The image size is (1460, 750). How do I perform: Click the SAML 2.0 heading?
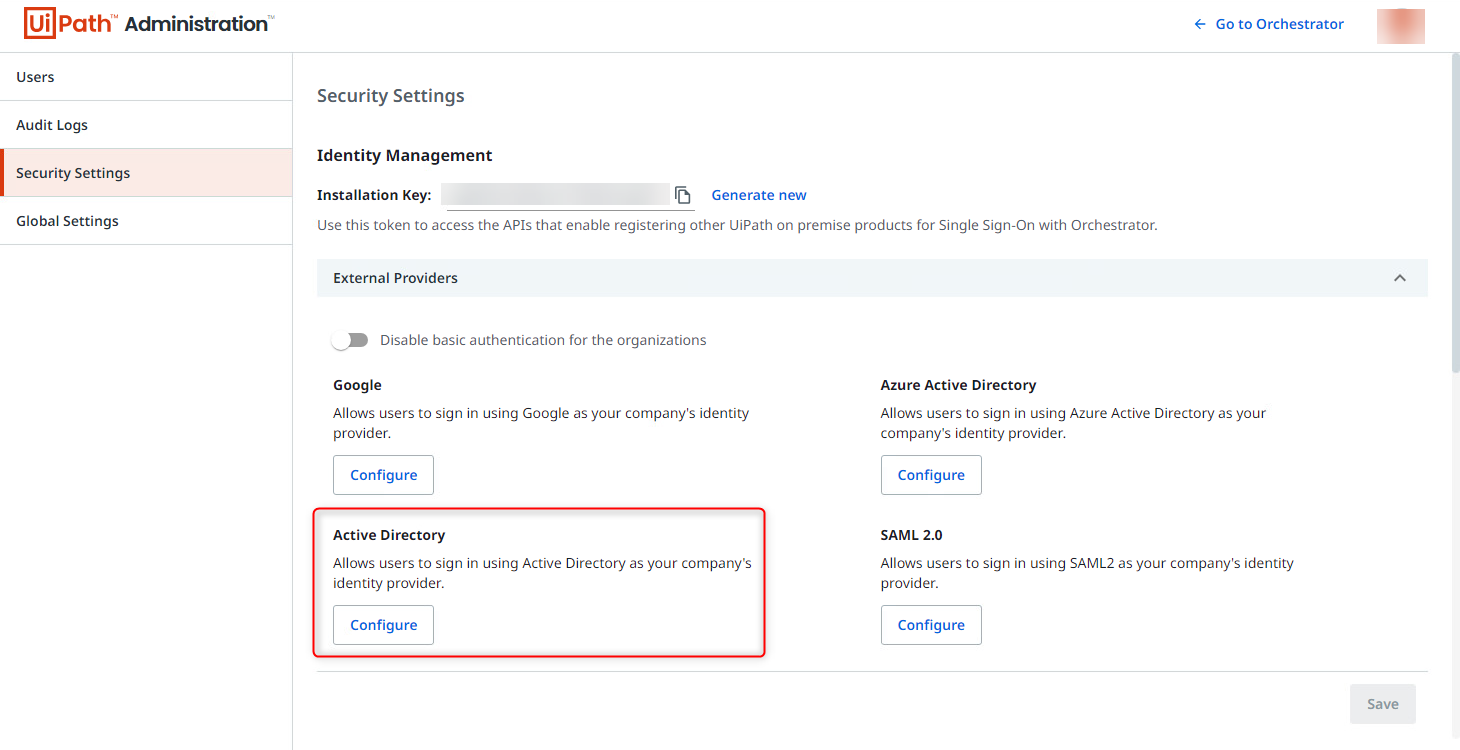pos(912,535)
